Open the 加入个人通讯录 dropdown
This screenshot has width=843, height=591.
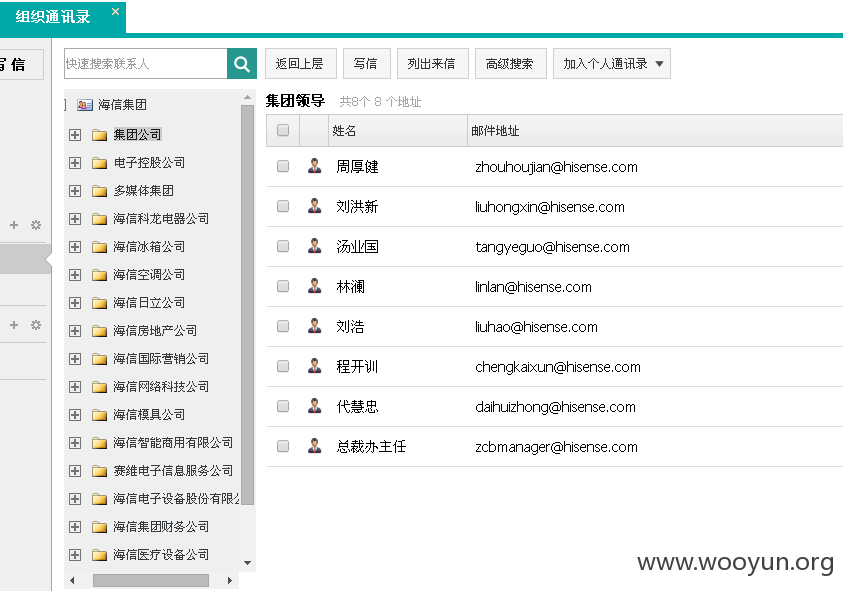612,64
